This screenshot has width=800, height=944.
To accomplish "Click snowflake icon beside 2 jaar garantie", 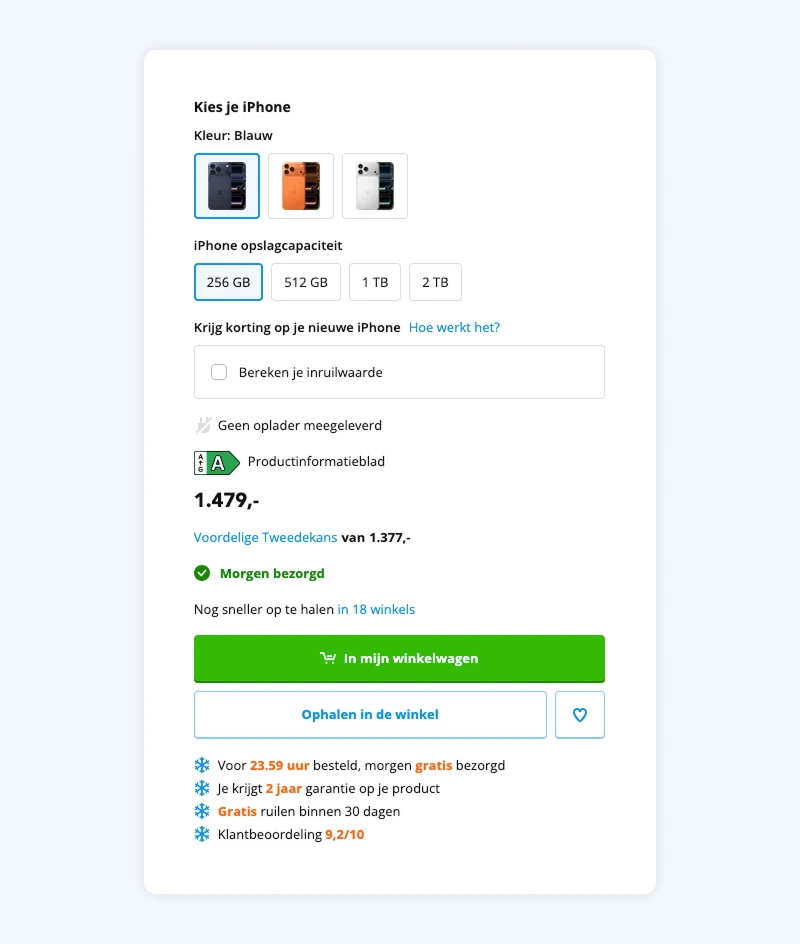I will [x=202, y=788].
